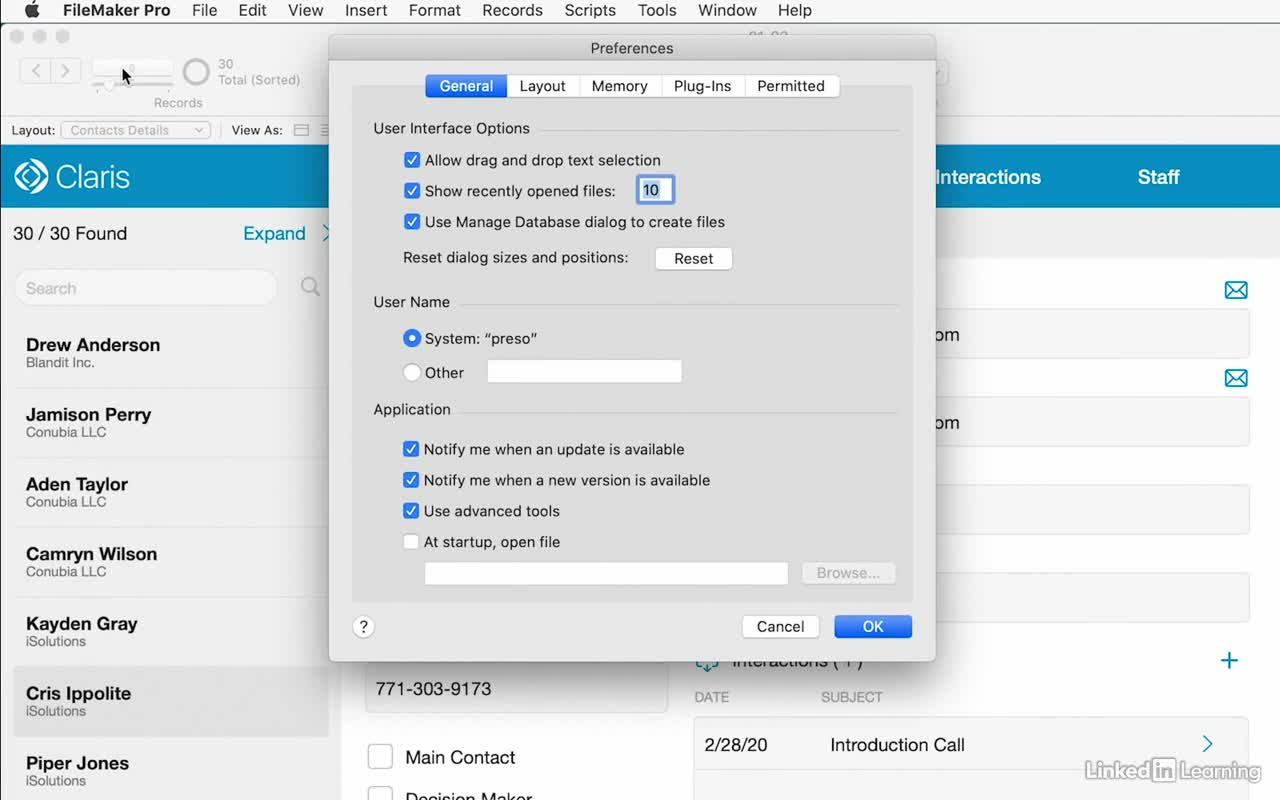1280x800 pixels.
Task: Open the Contacts Details layout dropdown
Action: point(136,130)
